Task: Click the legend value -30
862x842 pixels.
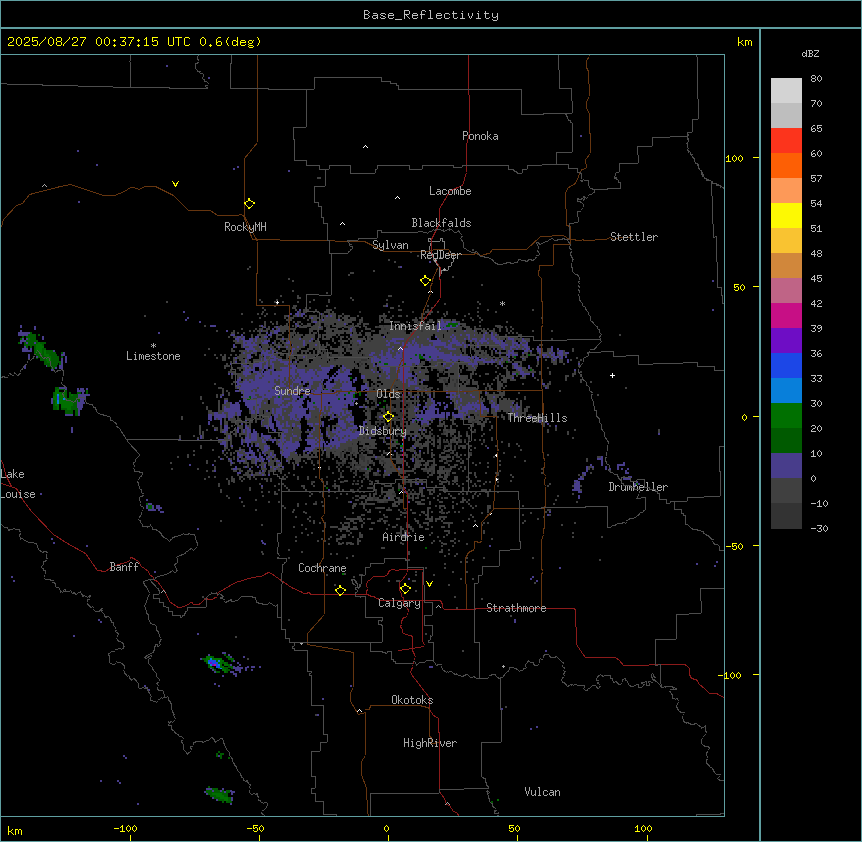Action: (x=819, y=528)
